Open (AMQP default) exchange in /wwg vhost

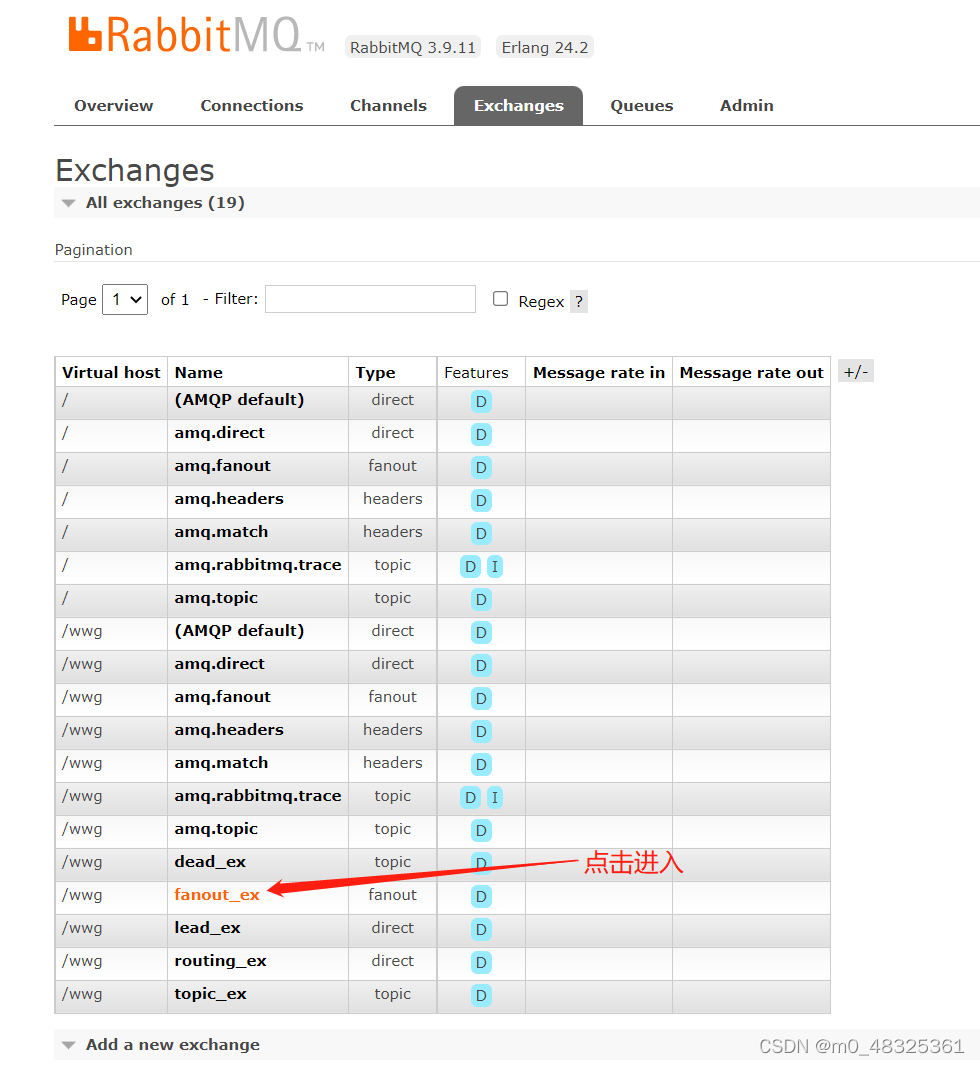[x=239, y=630]
